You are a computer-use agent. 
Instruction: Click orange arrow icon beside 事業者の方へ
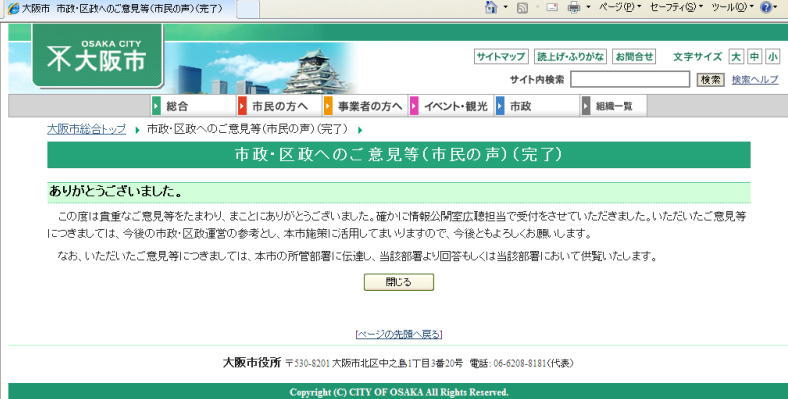click(328, 106)
